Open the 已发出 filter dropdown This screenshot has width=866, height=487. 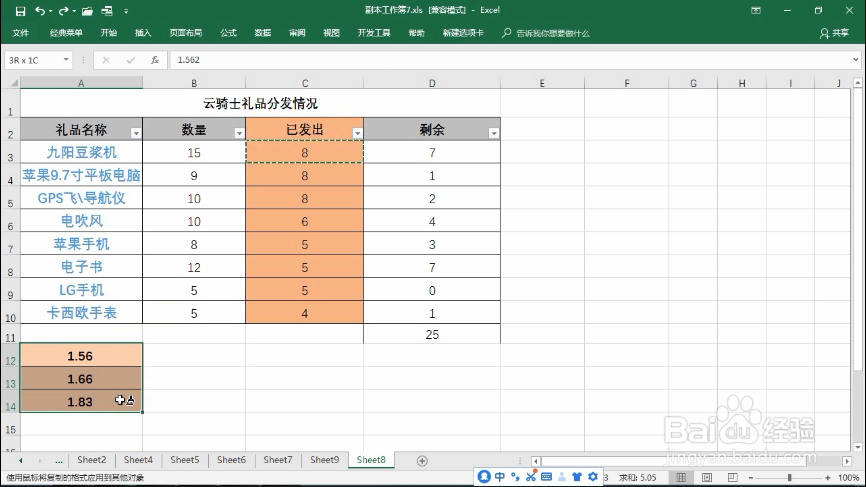tap(357, 133)
